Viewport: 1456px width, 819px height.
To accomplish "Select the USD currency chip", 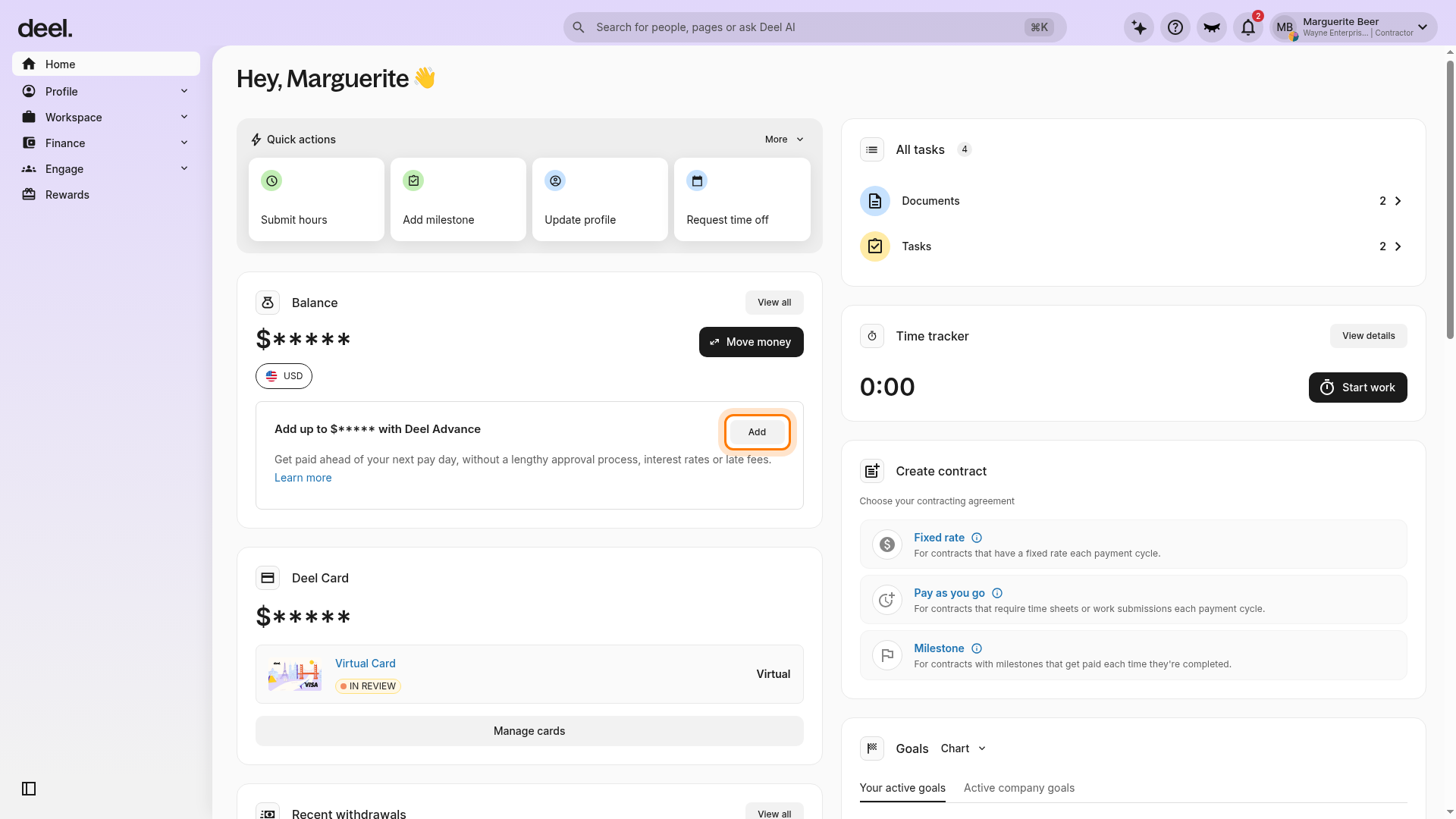I will click(x=284, y=376).
